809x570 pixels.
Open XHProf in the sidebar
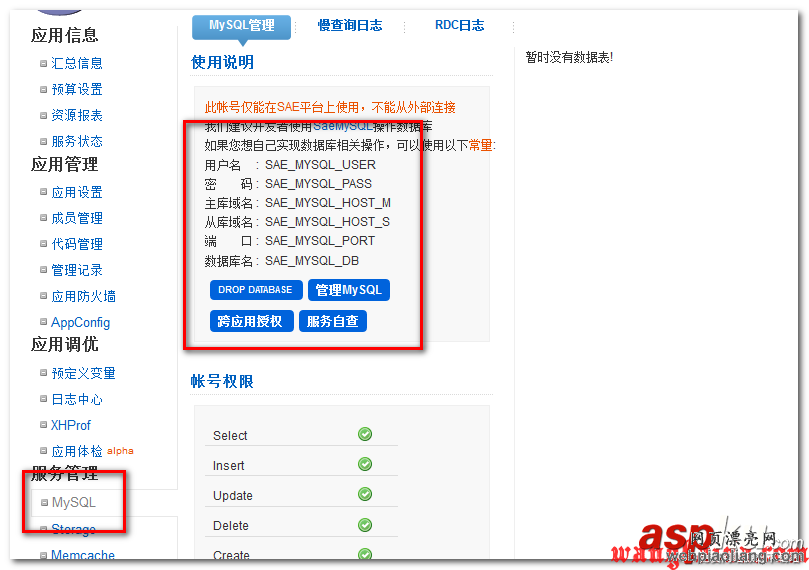(x=71, y=425)
